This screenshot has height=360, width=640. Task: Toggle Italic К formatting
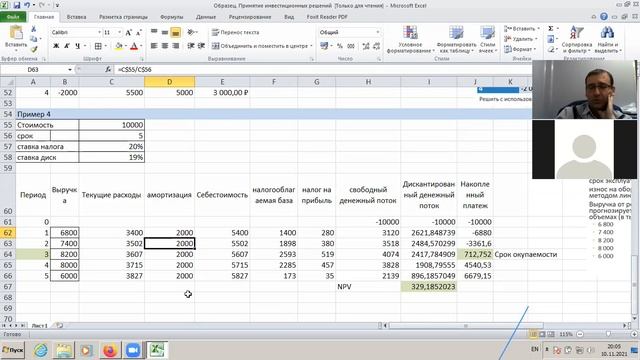67,46
